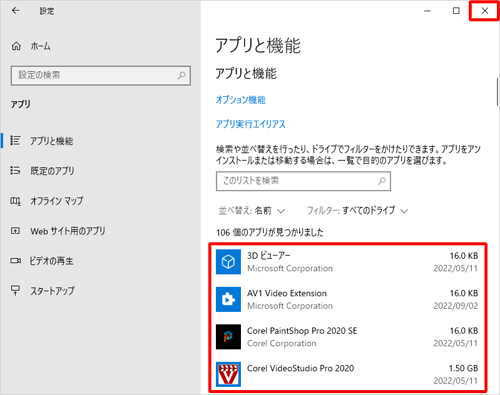Open the アプリ実行エイリアス link
The width and height of the screenshot is (500, 395).
[x=251, y=124]
